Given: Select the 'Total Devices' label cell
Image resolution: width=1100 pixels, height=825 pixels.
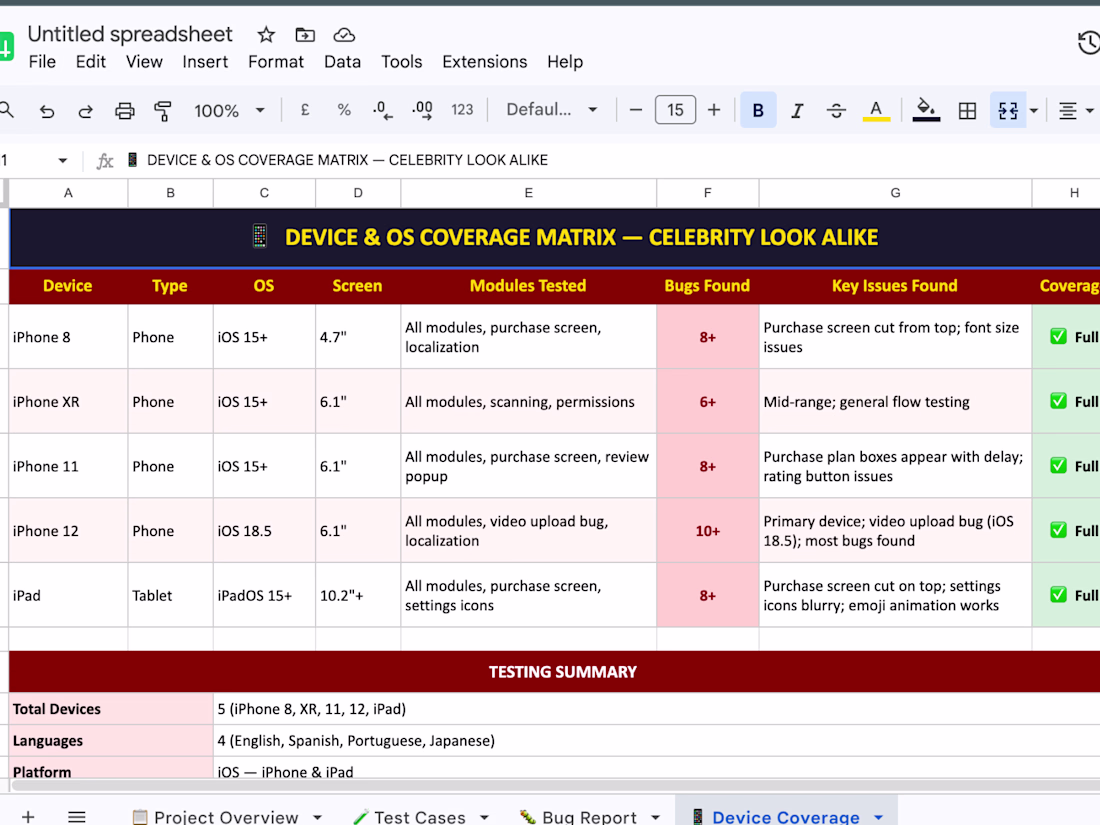Looking at the screenshot, I should [x=111, y=709].
